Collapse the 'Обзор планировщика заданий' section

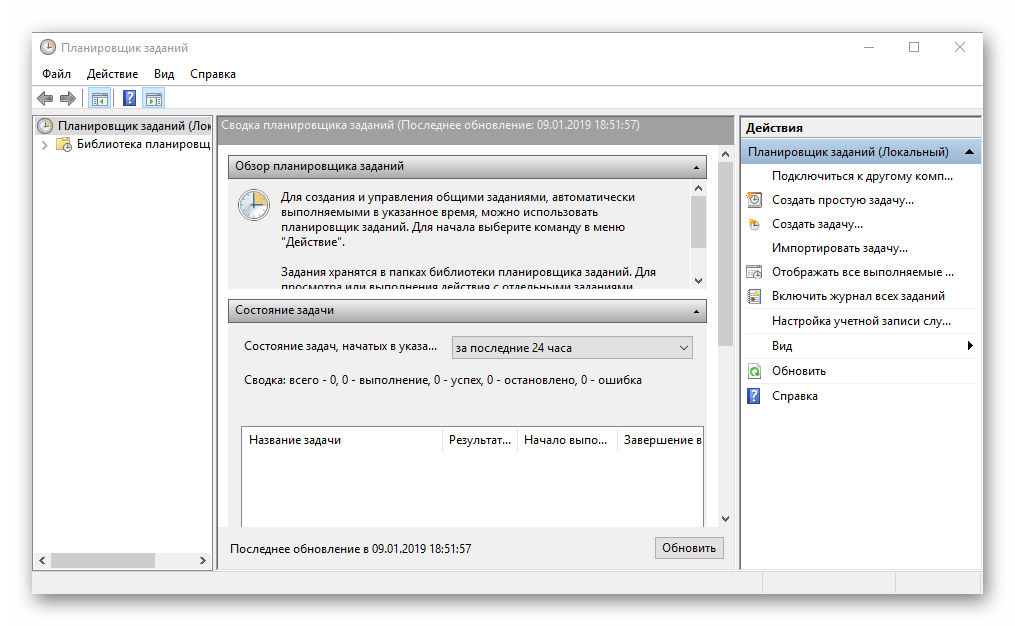pyautogui.click(x=697, y=167)
